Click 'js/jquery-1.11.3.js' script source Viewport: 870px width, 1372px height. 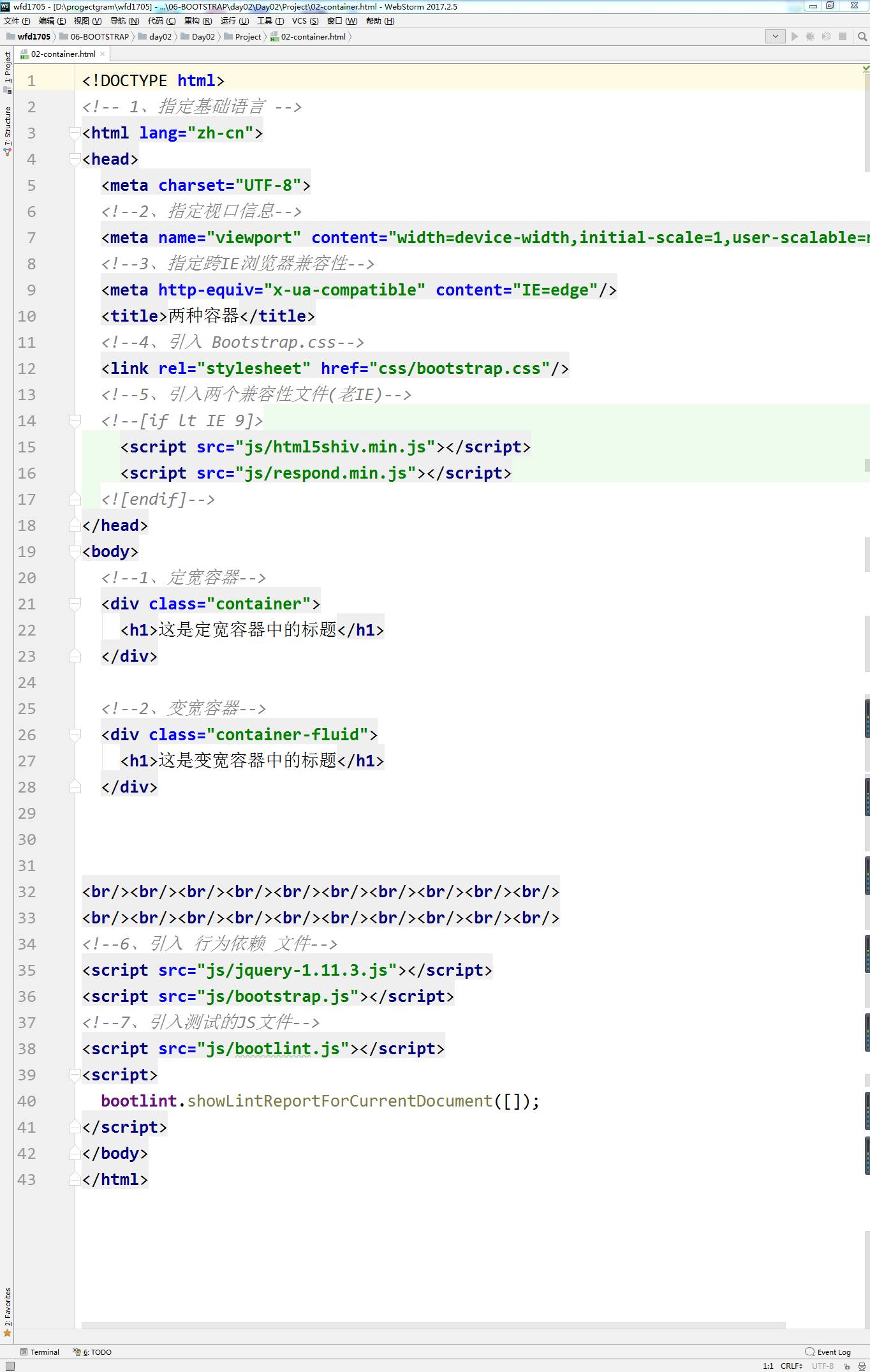pos(297,970)
